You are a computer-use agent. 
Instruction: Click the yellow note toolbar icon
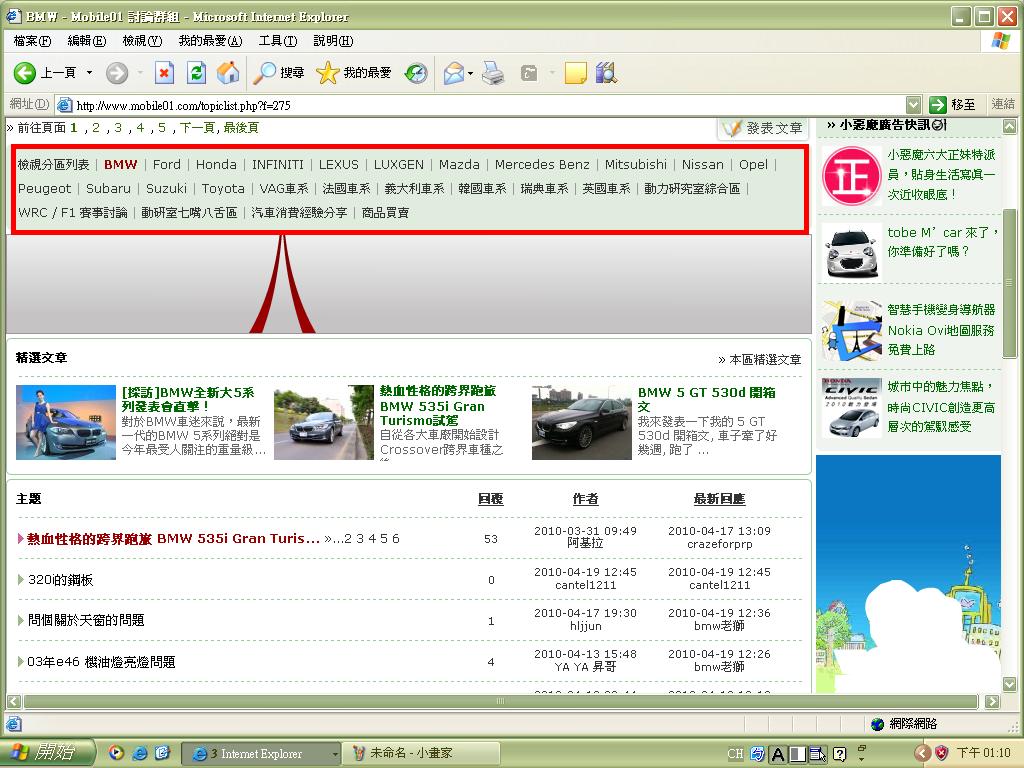pos(575,72)
